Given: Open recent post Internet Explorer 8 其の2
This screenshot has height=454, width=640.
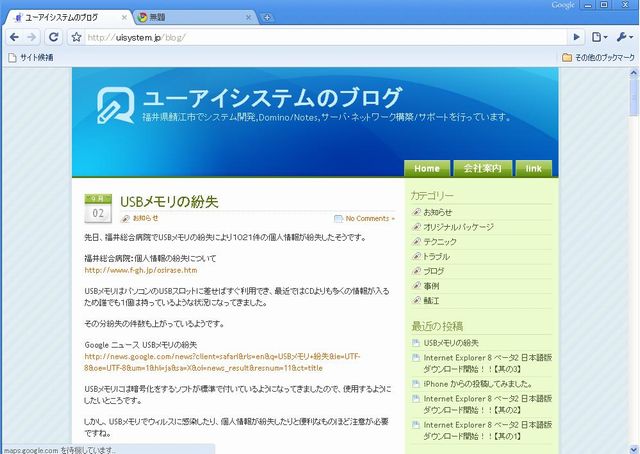Looking at the screenshot, I should [488, 404].
